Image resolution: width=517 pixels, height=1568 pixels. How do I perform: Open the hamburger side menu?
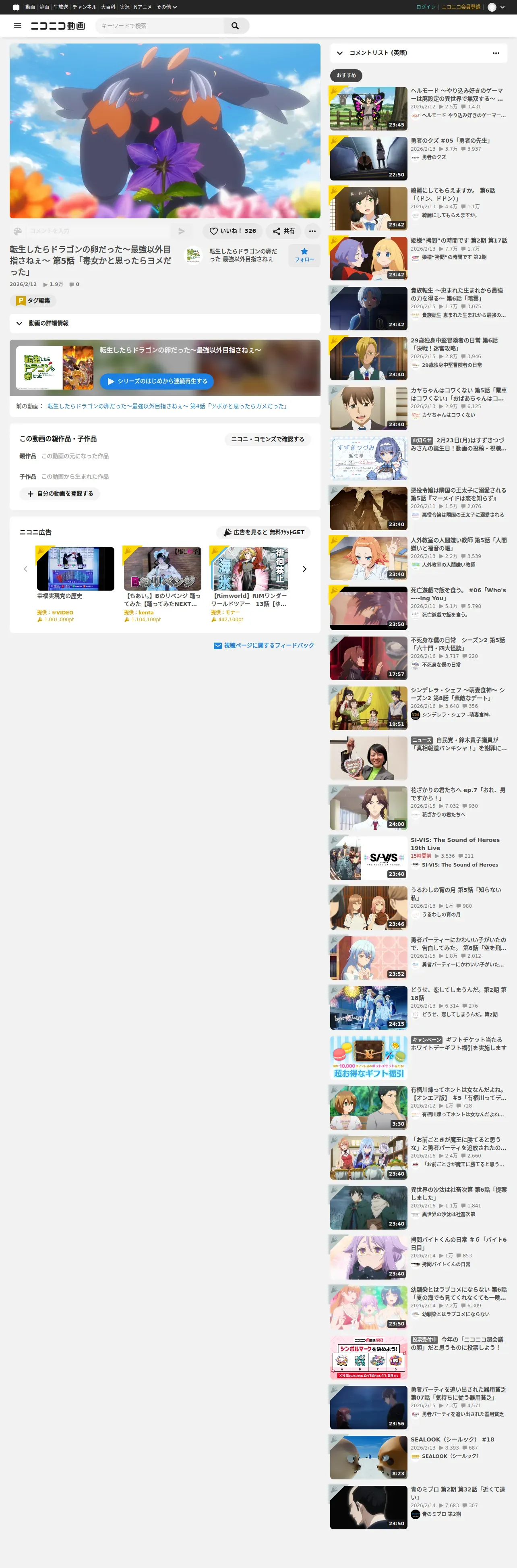[18, 25]
